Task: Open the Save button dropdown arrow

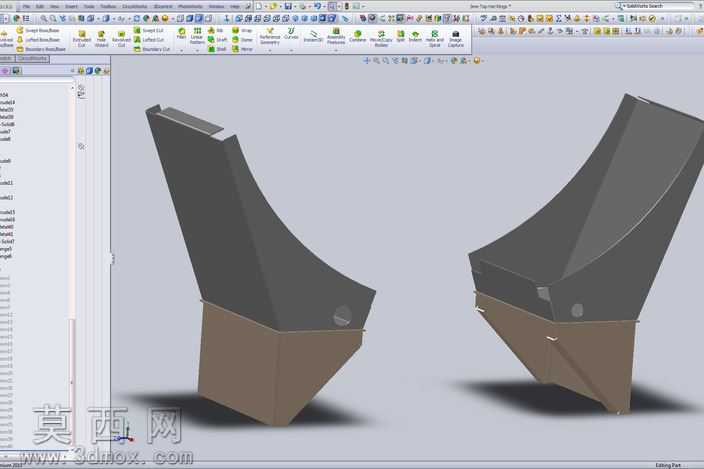Action: (294, 6)
